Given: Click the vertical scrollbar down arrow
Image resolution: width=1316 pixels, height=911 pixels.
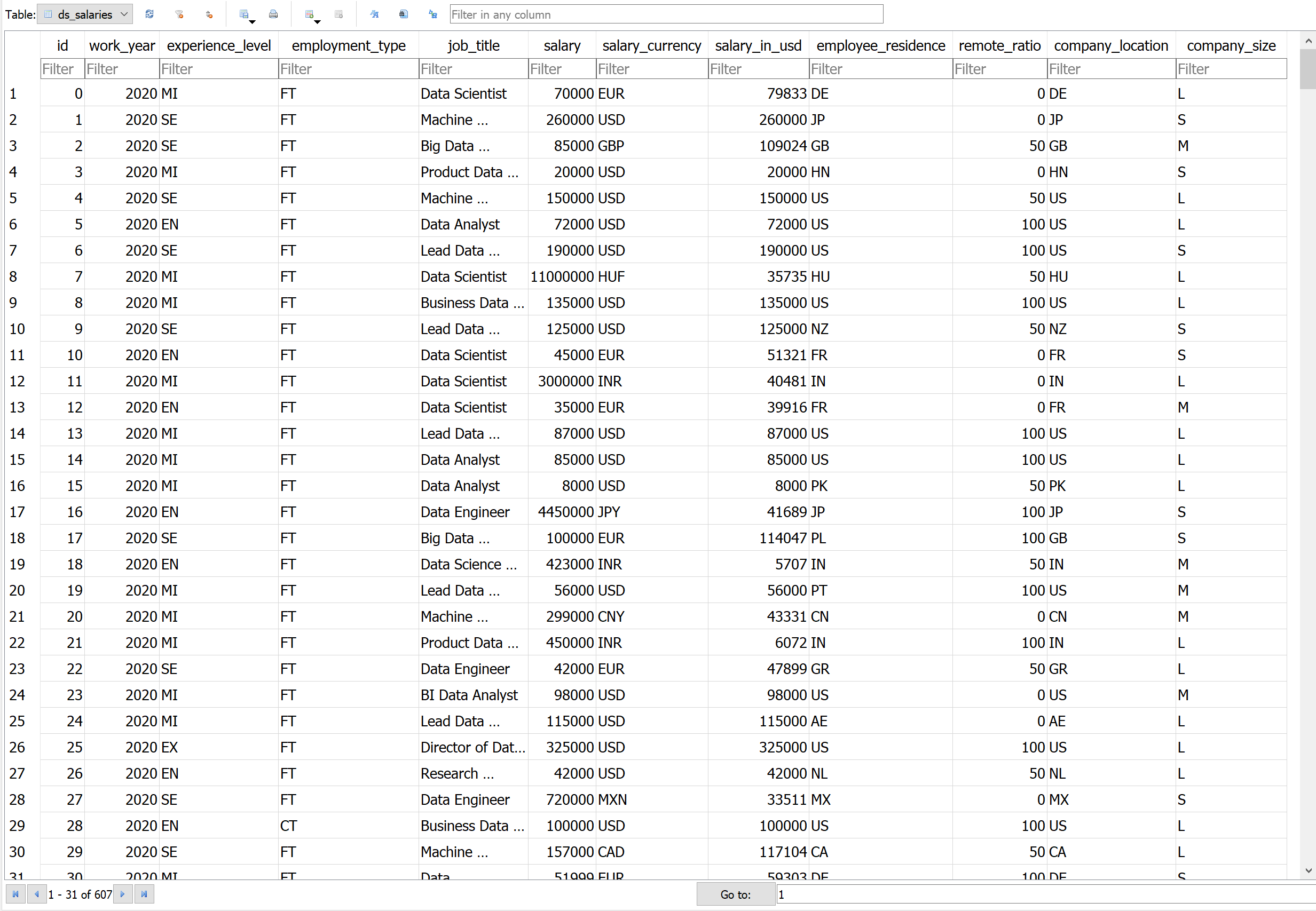Looking at the screenshot, I should (x=1308, y=870).
